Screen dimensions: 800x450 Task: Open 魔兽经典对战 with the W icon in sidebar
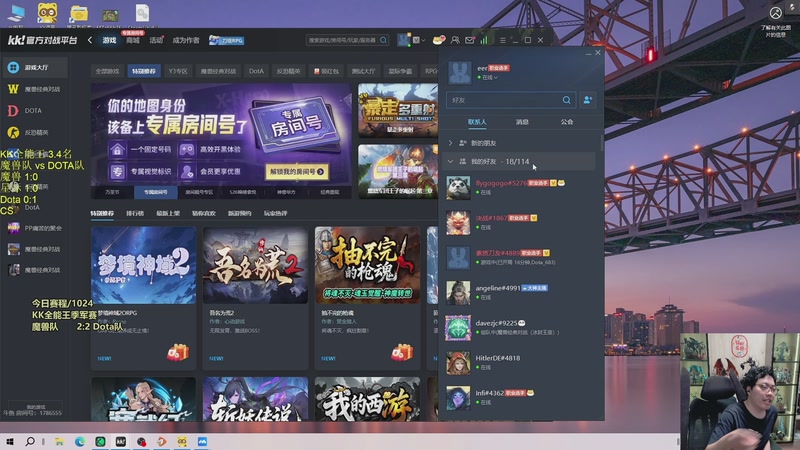34,89
